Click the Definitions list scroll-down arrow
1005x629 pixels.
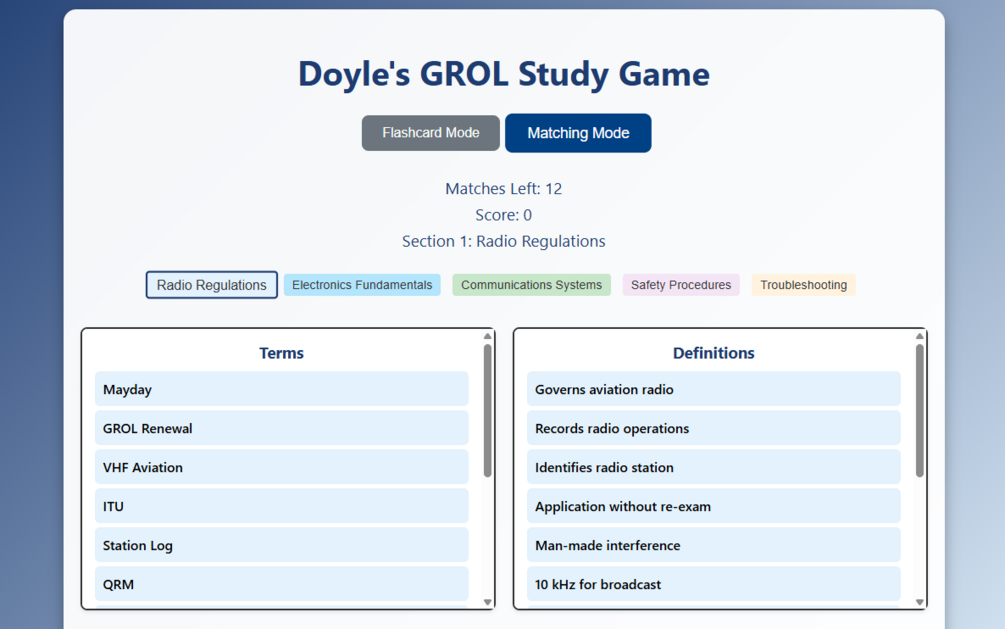tap(920, 602)
